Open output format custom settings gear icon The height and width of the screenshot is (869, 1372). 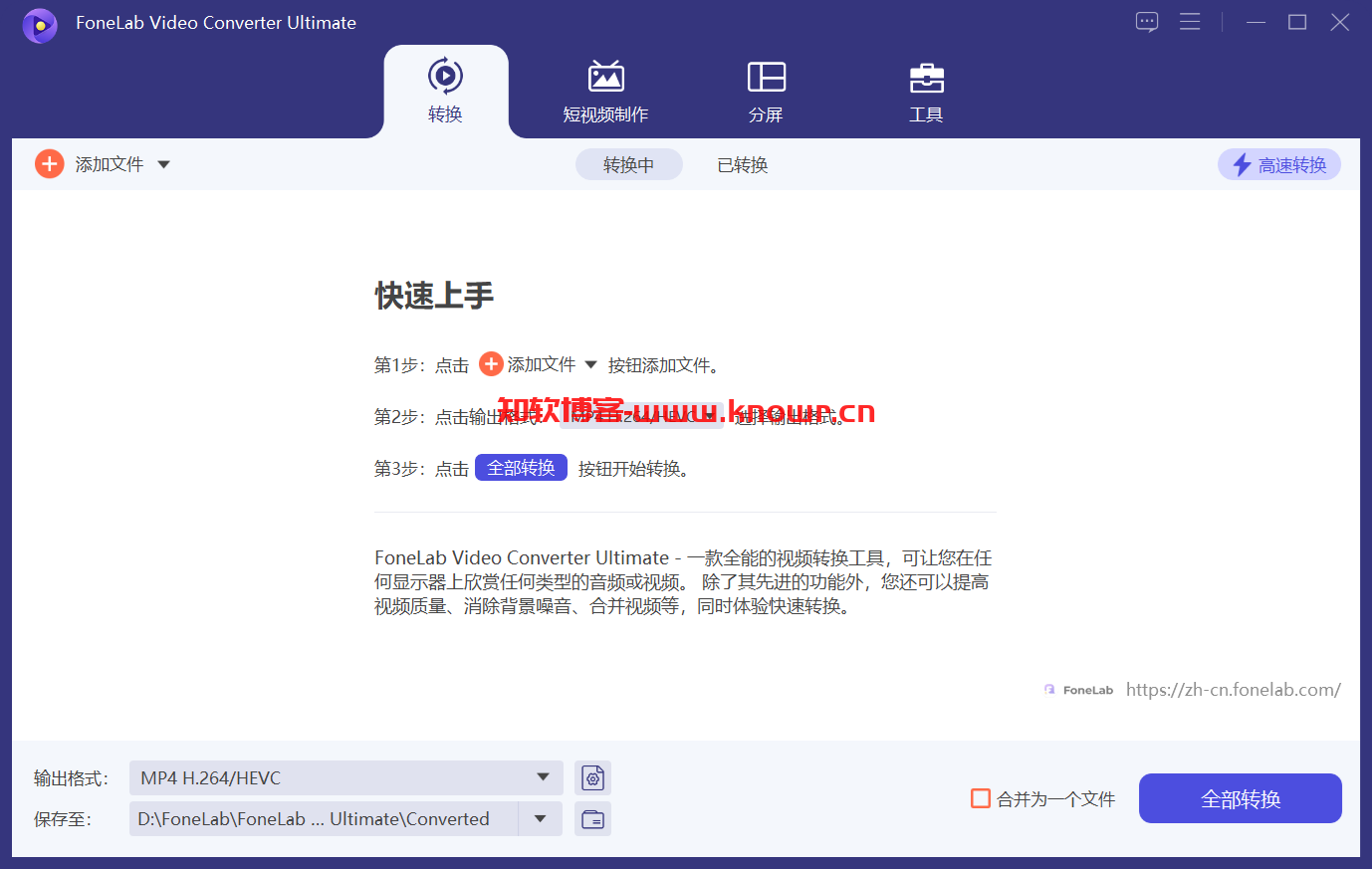click(x=592, y=777)
